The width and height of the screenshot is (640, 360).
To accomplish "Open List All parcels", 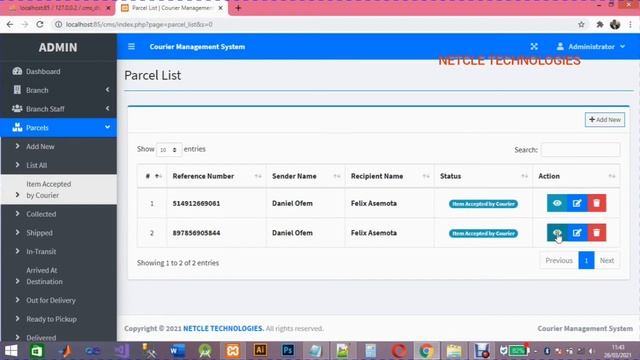I will pos(59,165).
